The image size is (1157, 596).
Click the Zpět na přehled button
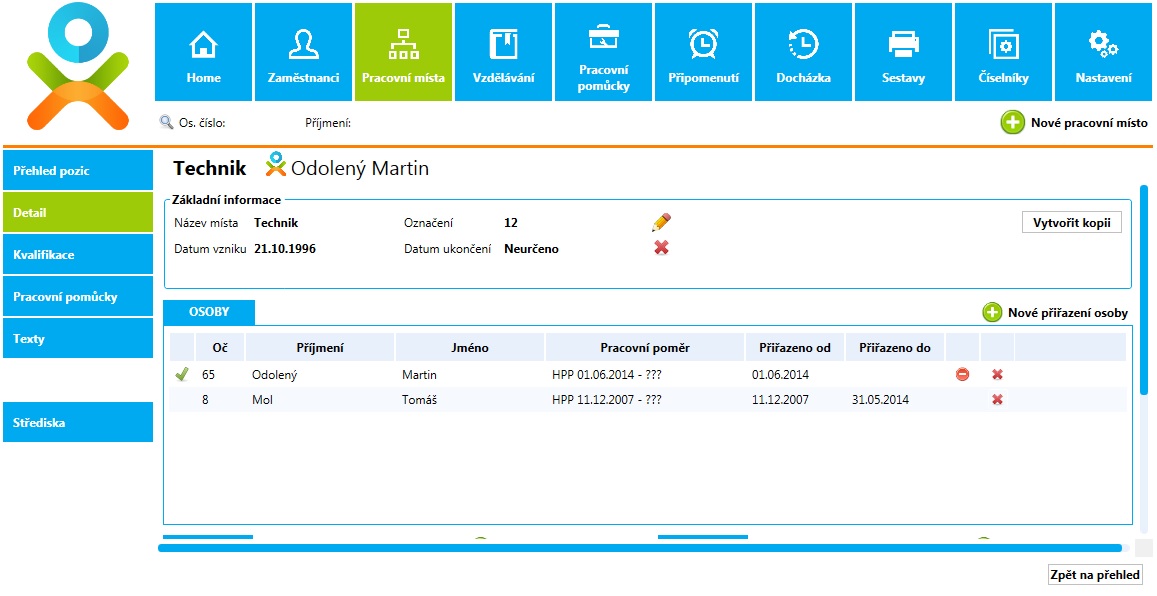[x=1094, y=575]
